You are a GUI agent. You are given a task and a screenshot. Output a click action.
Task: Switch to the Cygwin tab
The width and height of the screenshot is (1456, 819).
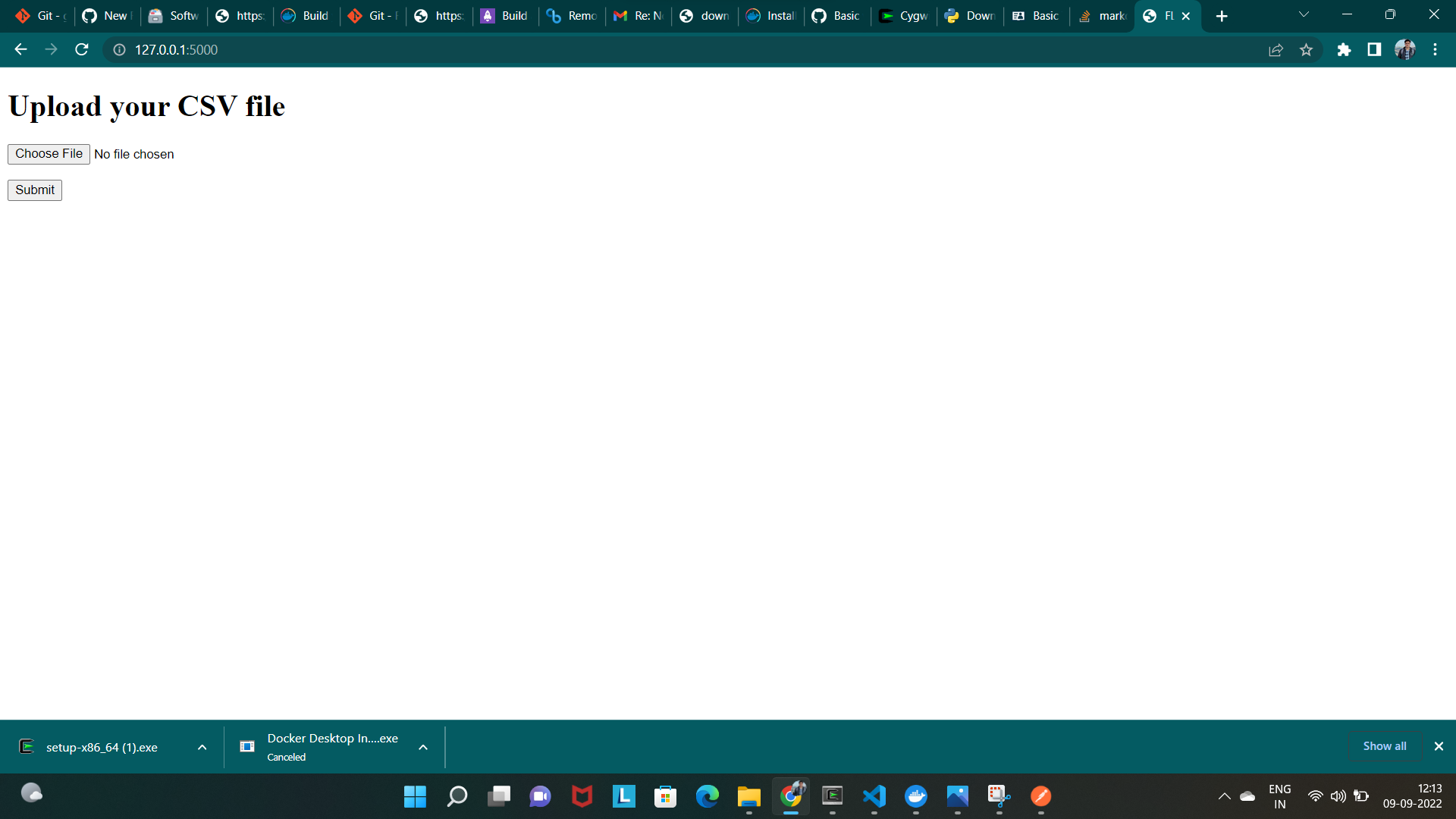tap(905, 16)
